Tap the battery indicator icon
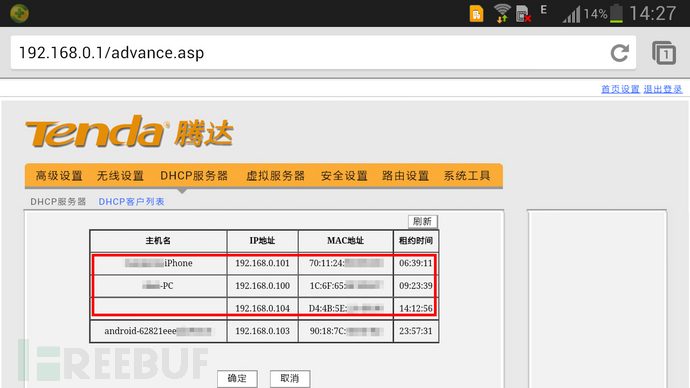This screenshot has width=690, height=388. pos(617,13)
